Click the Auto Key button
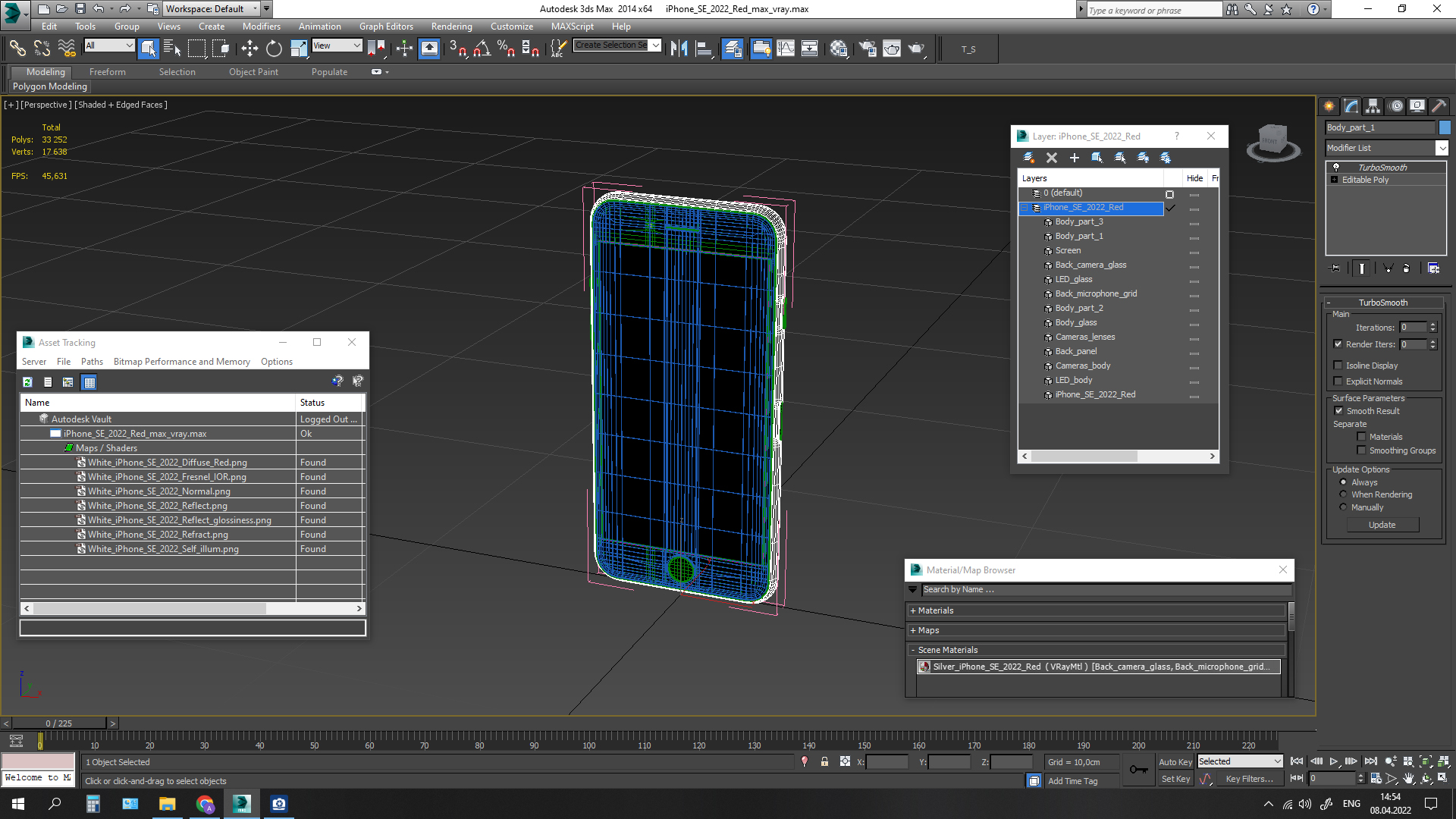This screenshot has height=819, width=1456. (x=1175, y=762)
